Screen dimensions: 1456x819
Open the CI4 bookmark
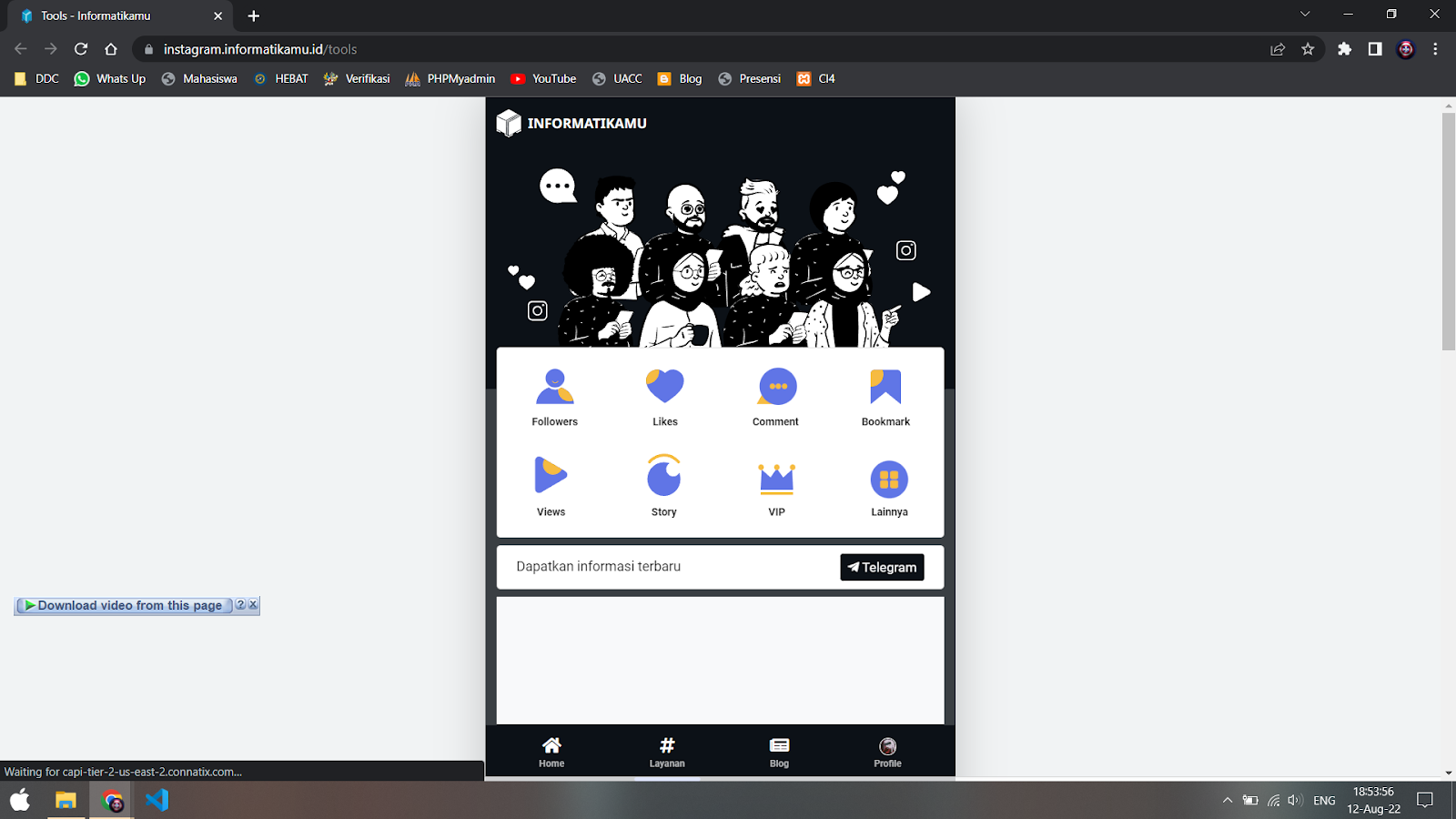(815, 79)
